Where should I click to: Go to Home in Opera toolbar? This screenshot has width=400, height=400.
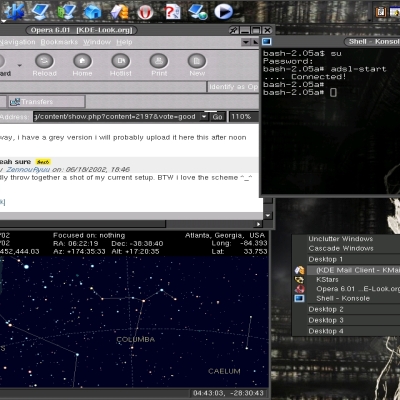tap(82, 65)
